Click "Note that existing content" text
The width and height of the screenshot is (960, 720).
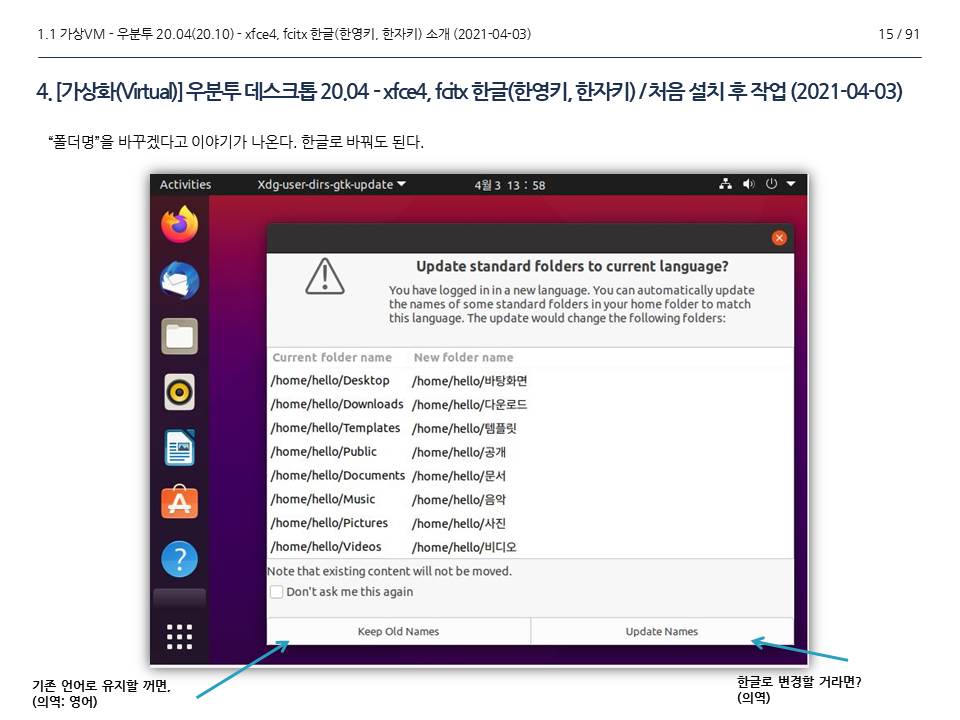pos(389,571)
